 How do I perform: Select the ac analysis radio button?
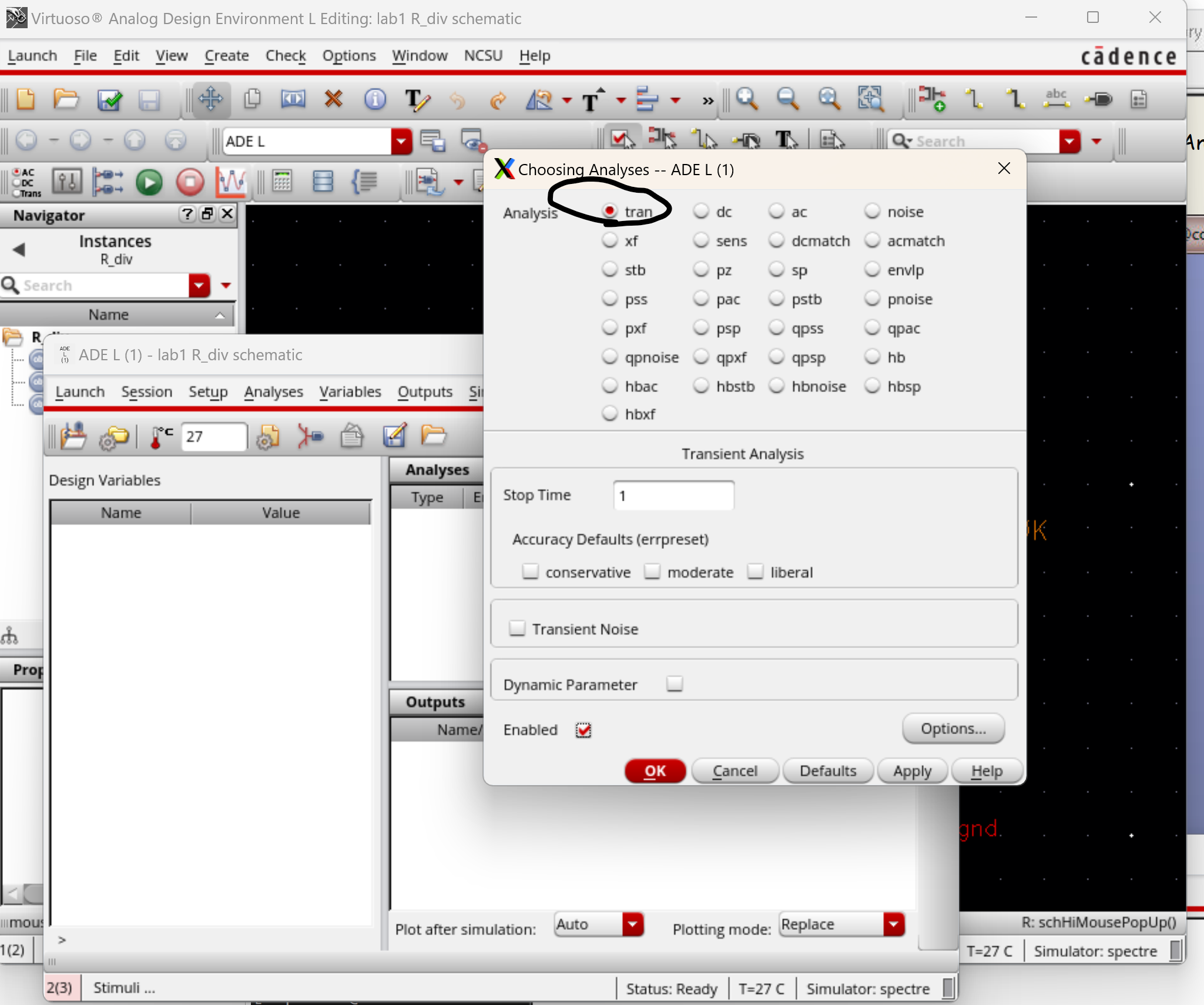pyautogui.click(x=776, y=212)
